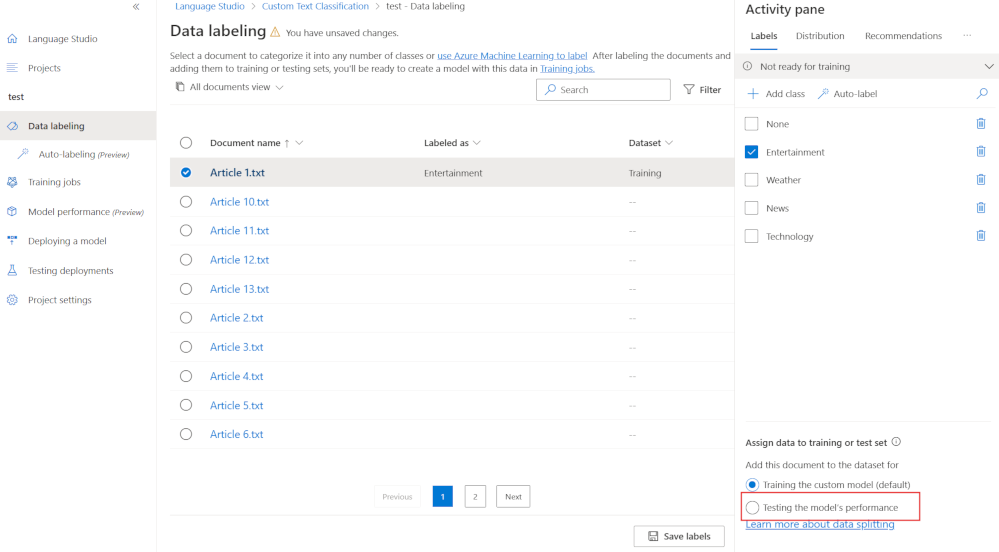Delete the Entertainment class with trash icon

(981, 152)
